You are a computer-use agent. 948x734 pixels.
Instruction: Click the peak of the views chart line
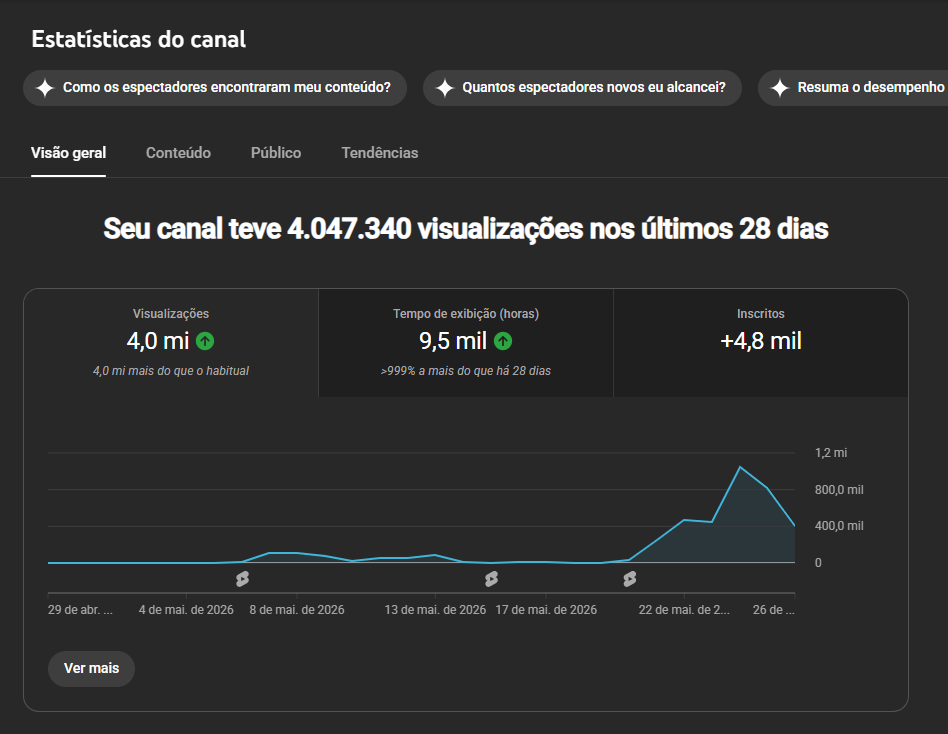pyautogui.click(x=740, y=467)
